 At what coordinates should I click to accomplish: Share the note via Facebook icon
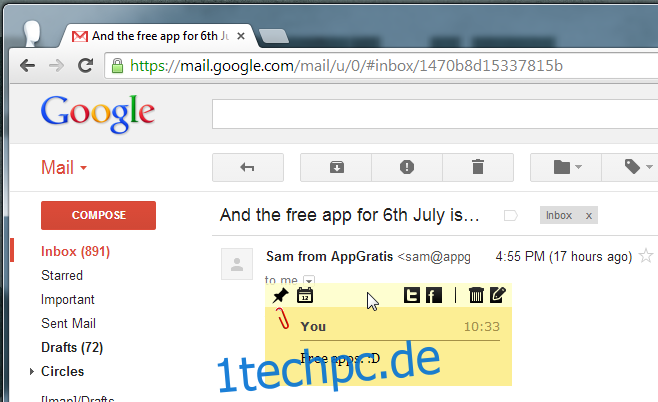click(x=433, y=295)
